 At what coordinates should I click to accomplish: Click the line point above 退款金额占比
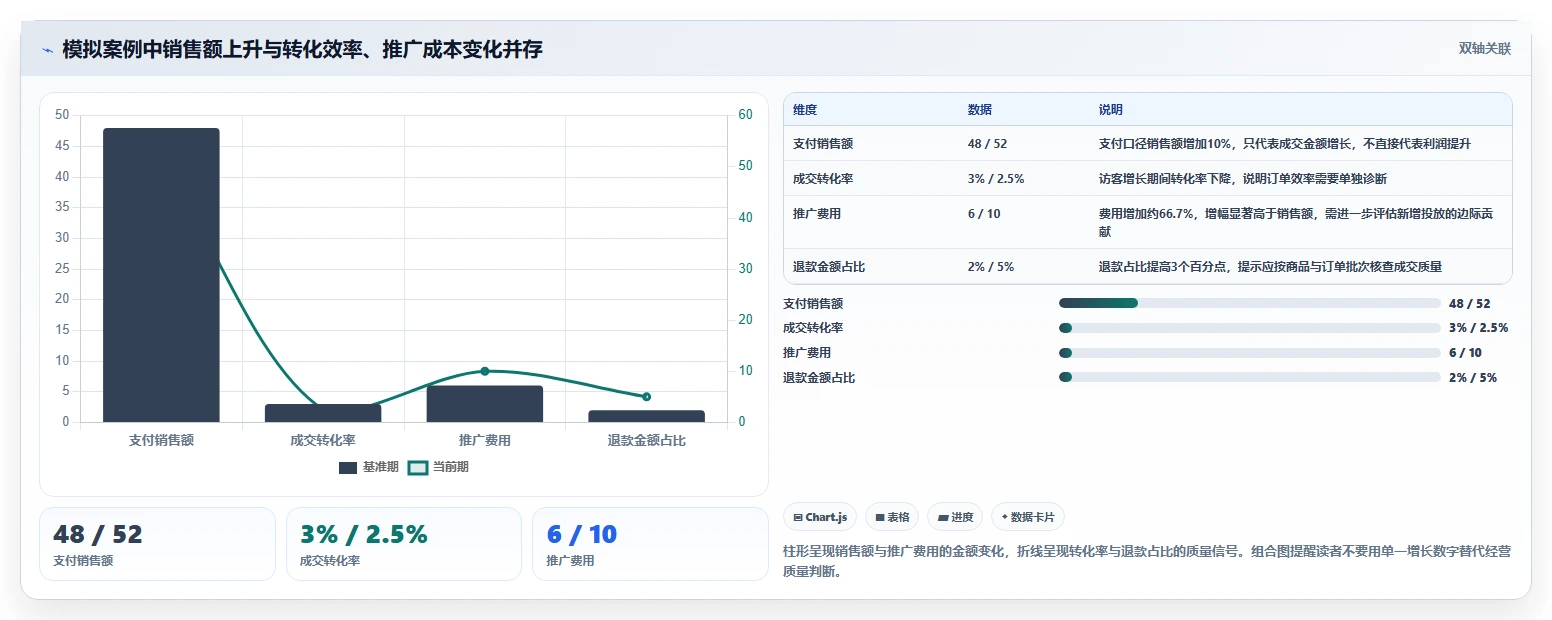[x=646, y=397]
